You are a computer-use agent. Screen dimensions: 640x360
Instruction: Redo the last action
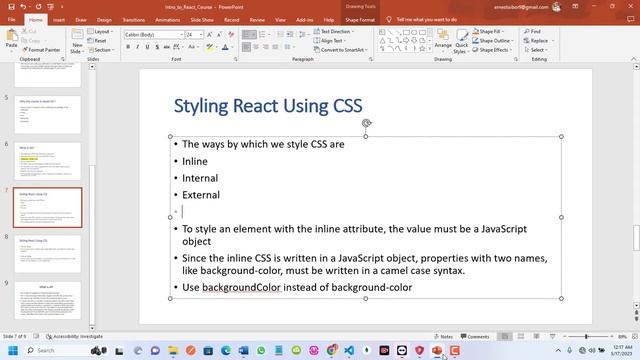click(x=38, y=7)
